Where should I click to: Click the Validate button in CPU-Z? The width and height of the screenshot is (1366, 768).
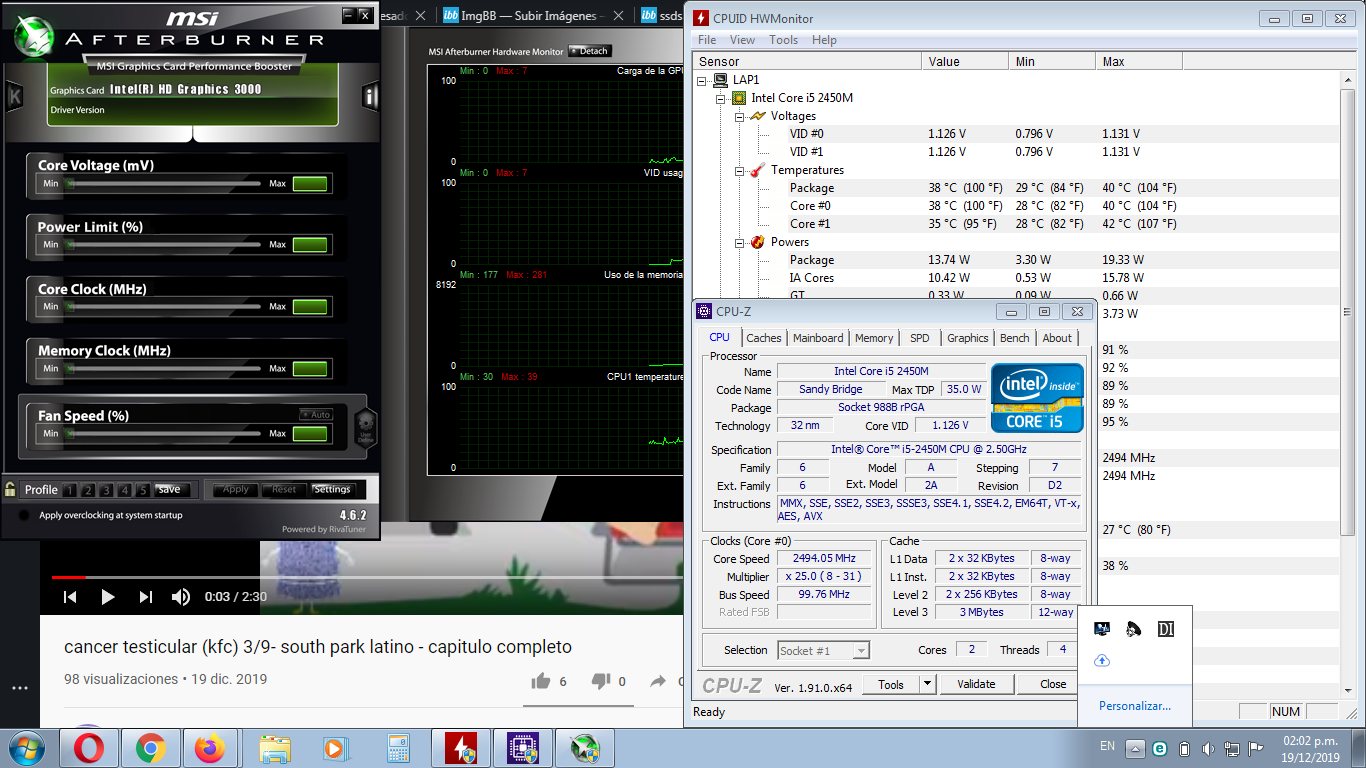(x=976, y=684)
